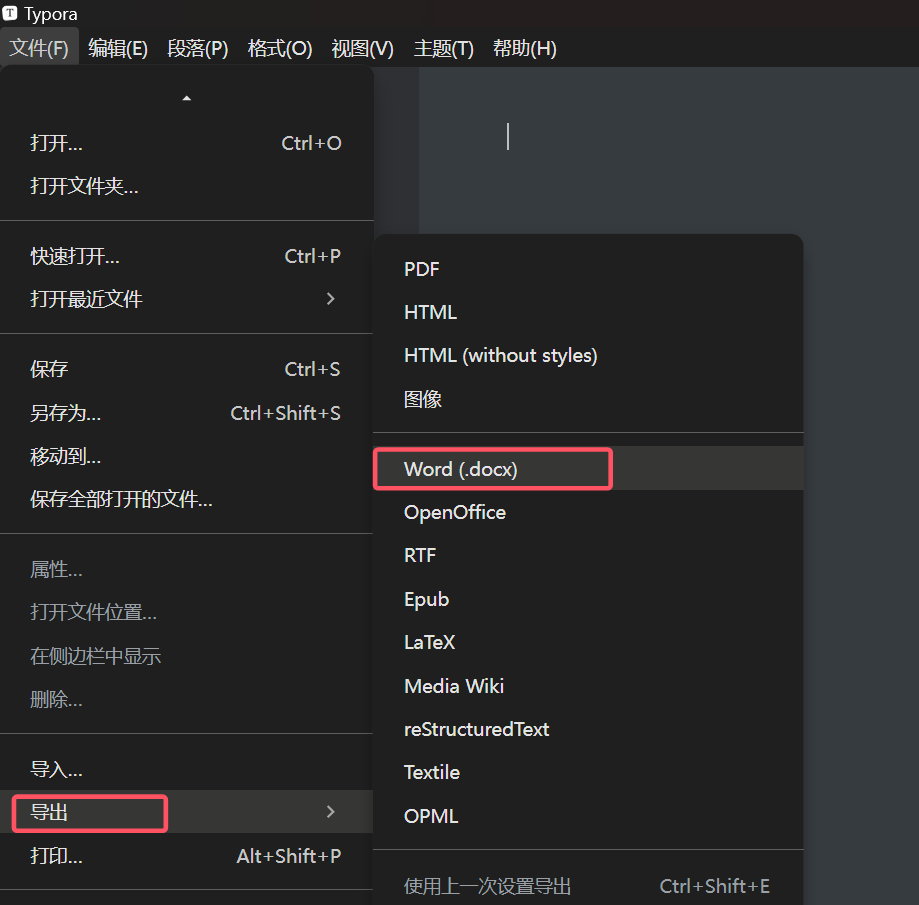
Task: Expand the 导出 export submenu
Action: coord(186,812)
